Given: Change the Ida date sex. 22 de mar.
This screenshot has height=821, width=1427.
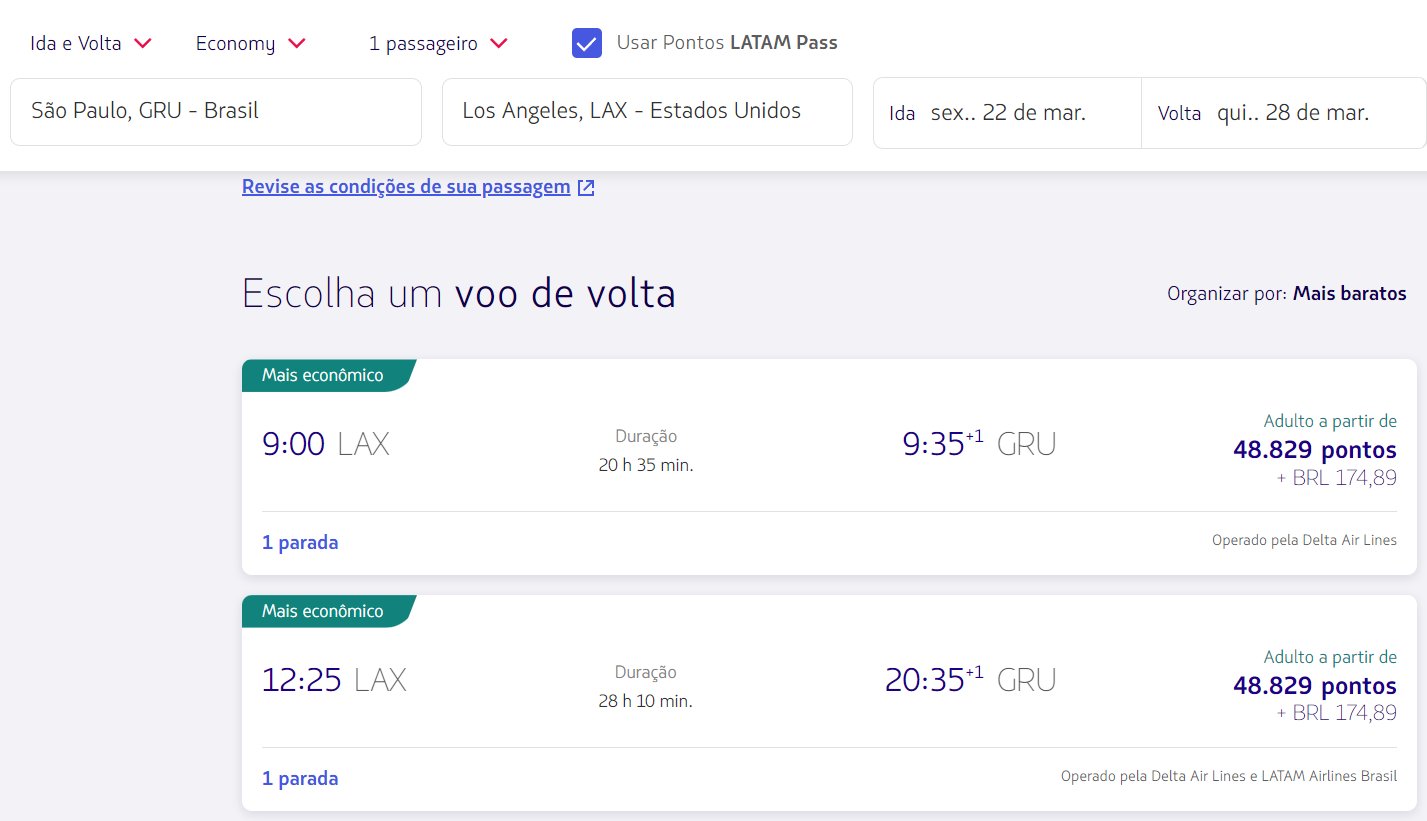Looking at the screenshot, I should tap(1007, 113).
